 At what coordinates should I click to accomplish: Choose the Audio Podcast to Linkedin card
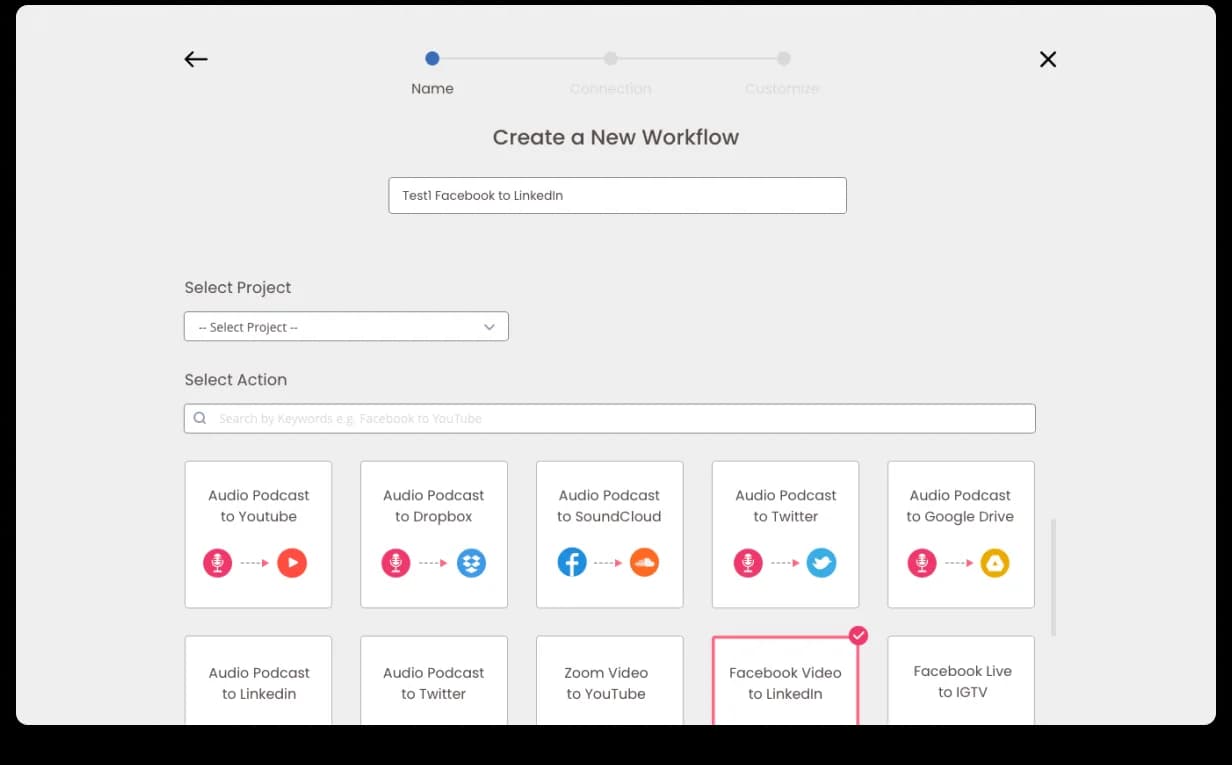pyautogui.click(x=258, y=680)
